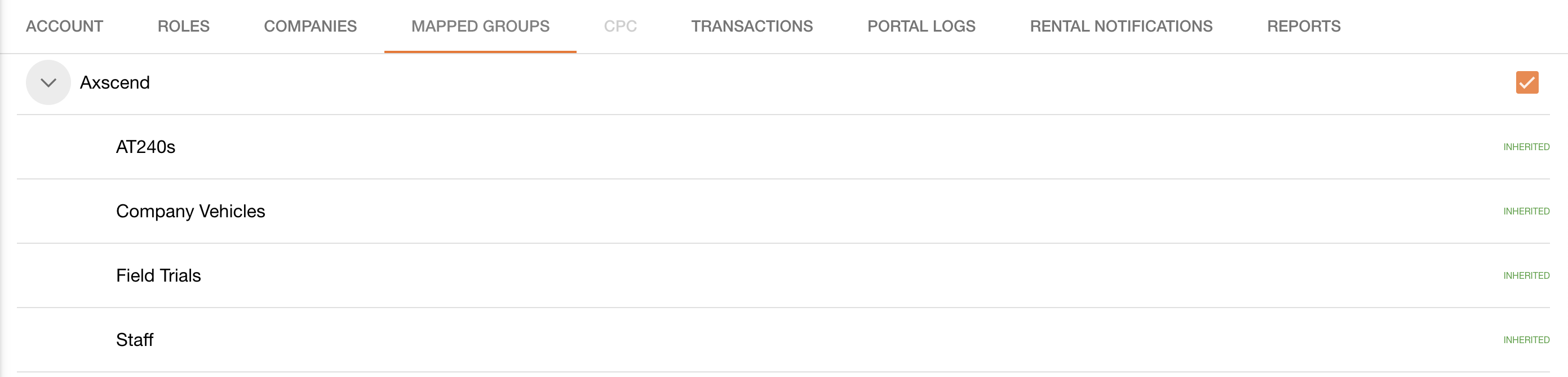
Task: Open the Companies tab
Action: (x=310, y=26)
